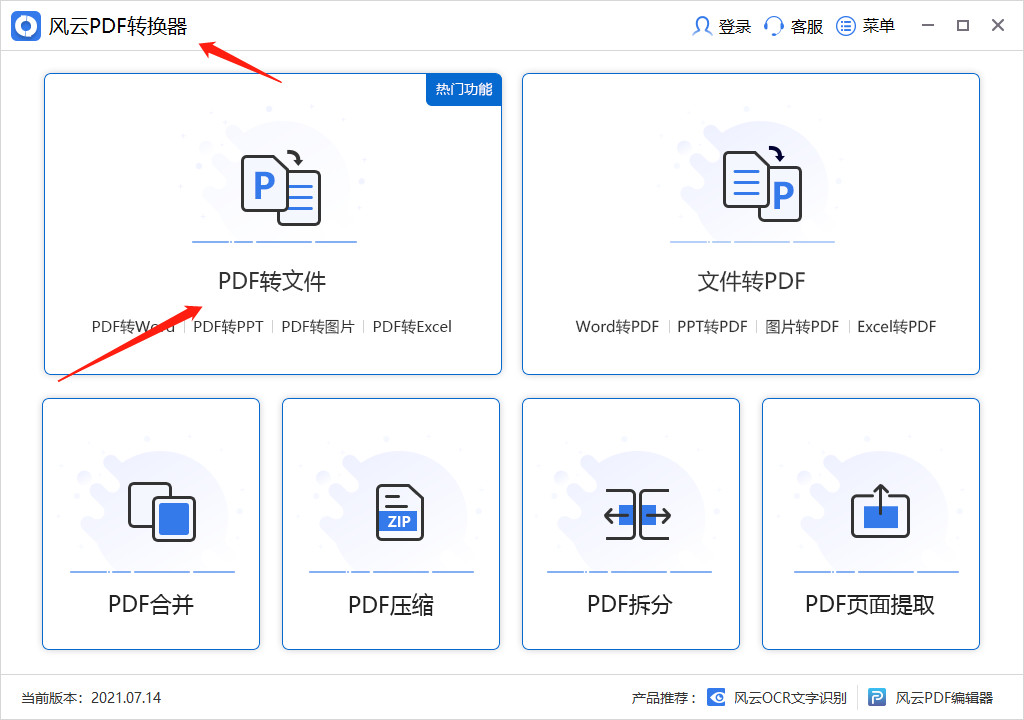Click the PDF转文件 document icon
The height and width of the screenshot is (720, 1024).
click(x=281, y=189)
